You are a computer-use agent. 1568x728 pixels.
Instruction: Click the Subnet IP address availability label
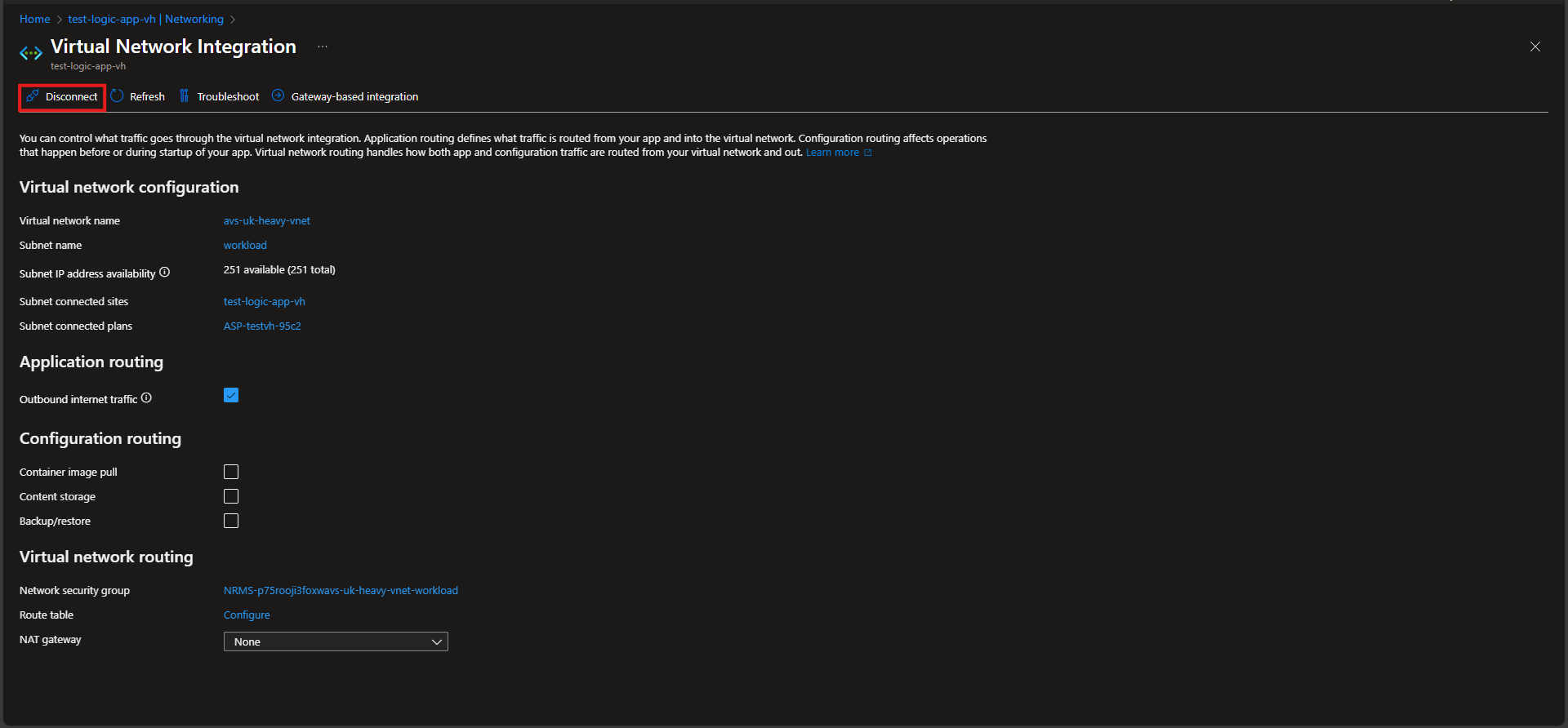pyautogui.click(x=87, y=274)
